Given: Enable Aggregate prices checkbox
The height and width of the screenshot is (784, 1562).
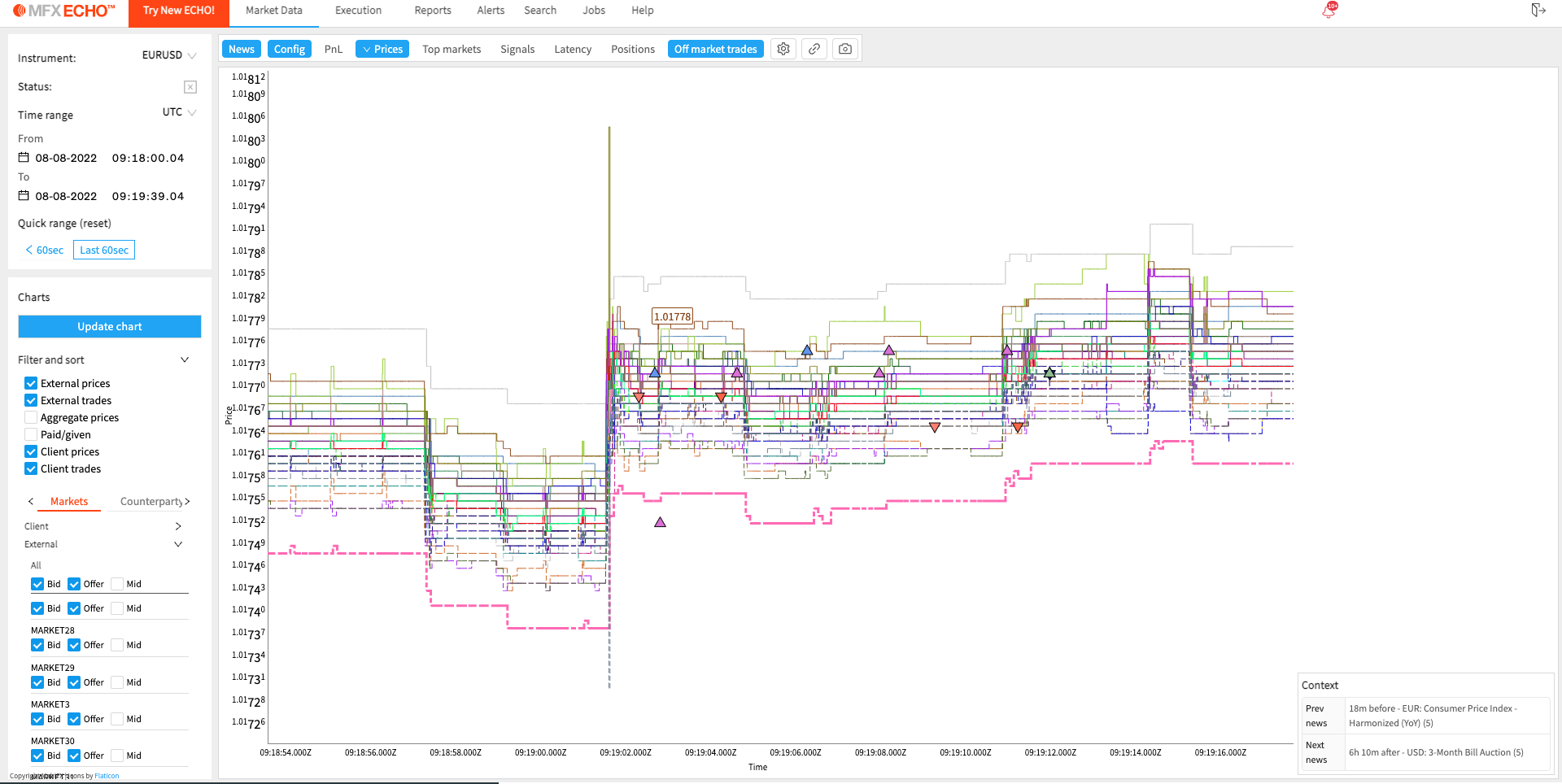Looking at the screenshot, I should click(x=31, y=417).
